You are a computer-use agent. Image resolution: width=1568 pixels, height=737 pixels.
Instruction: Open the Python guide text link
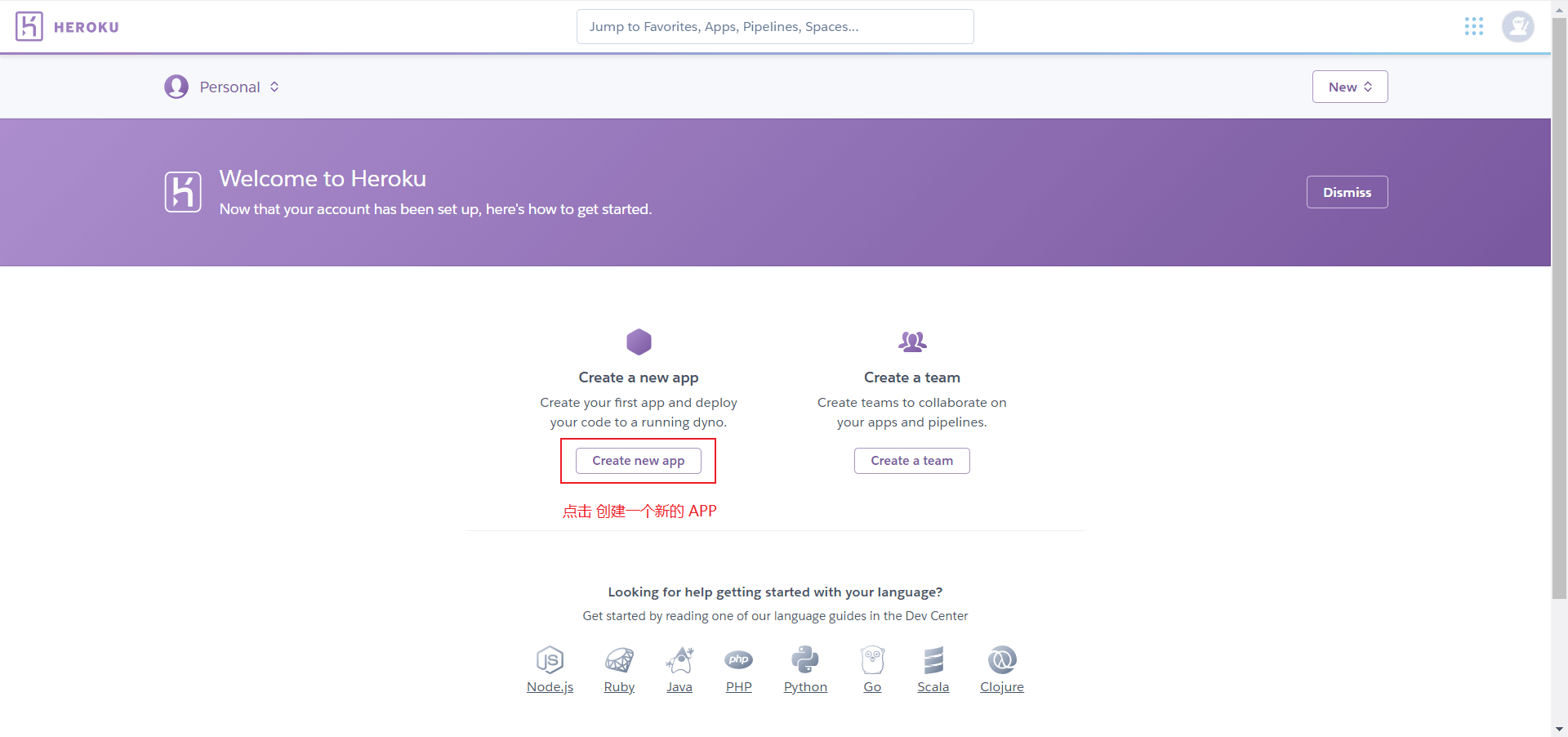(805, 687)
